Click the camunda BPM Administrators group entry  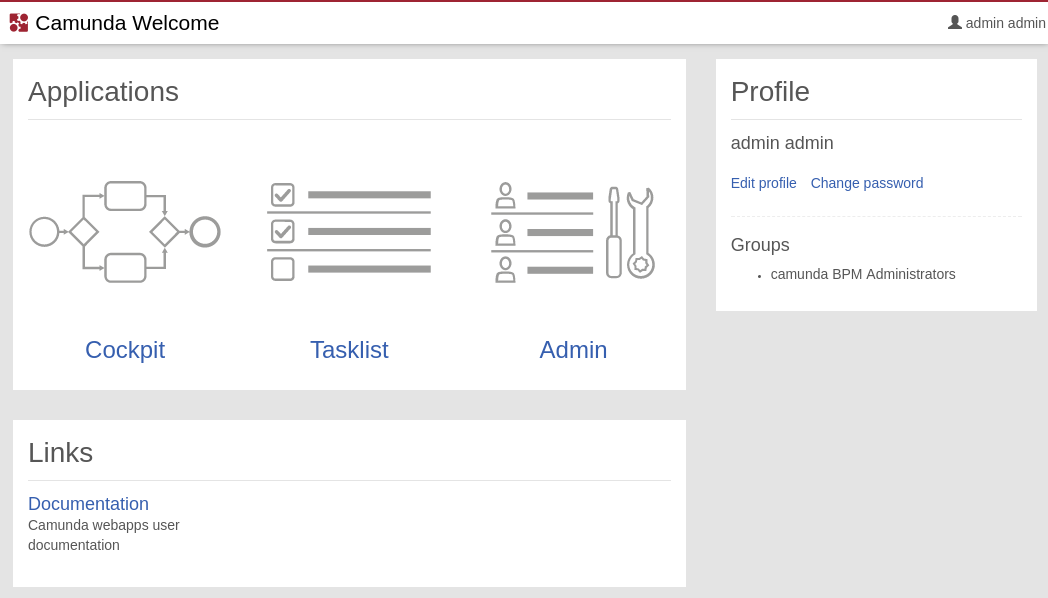tap(863, 274)
